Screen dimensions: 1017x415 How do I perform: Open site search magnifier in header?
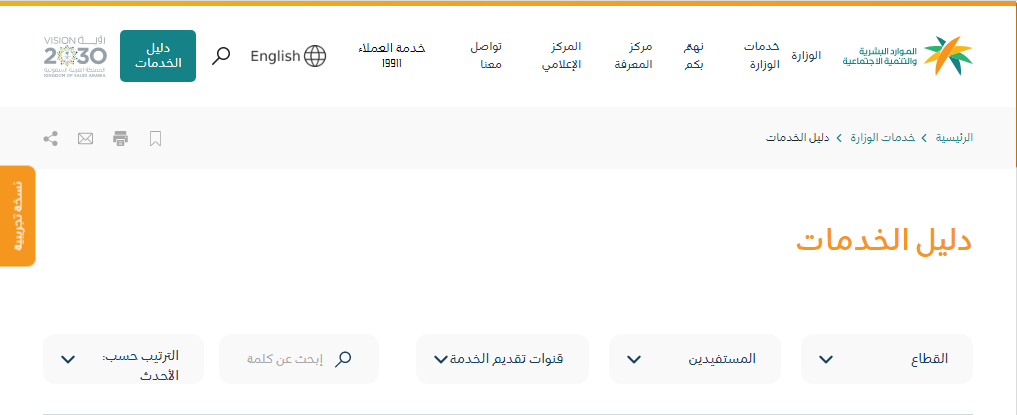pyautogui.click(x=222, y=56)
